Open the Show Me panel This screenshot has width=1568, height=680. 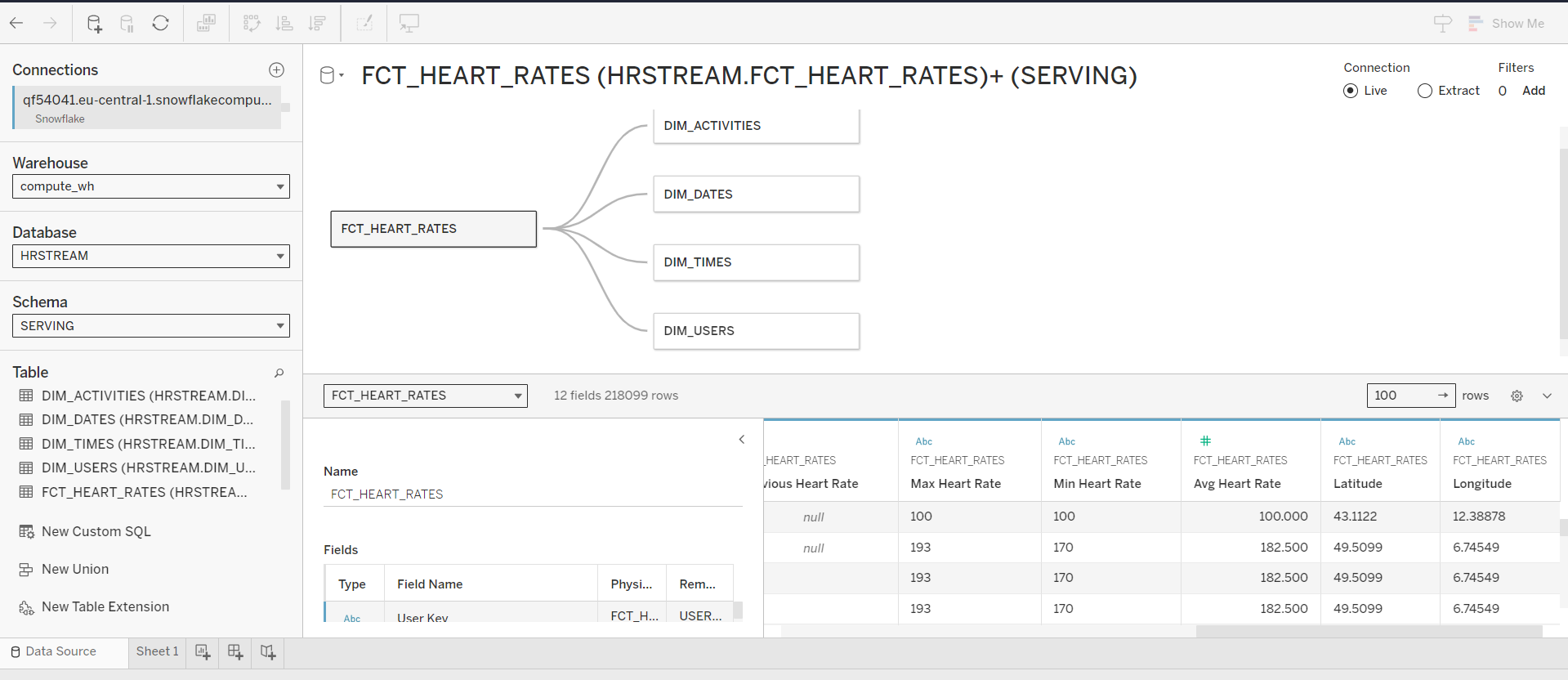coord(1507,23)
